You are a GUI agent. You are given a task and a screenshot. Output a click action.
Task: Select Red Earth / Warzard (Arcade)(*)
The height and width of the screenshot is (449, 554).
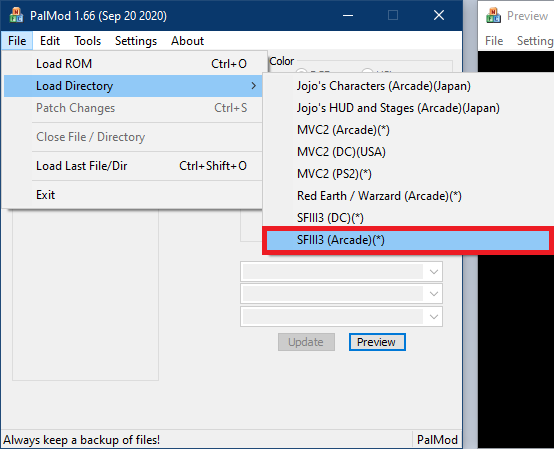(x=408, y=196)
